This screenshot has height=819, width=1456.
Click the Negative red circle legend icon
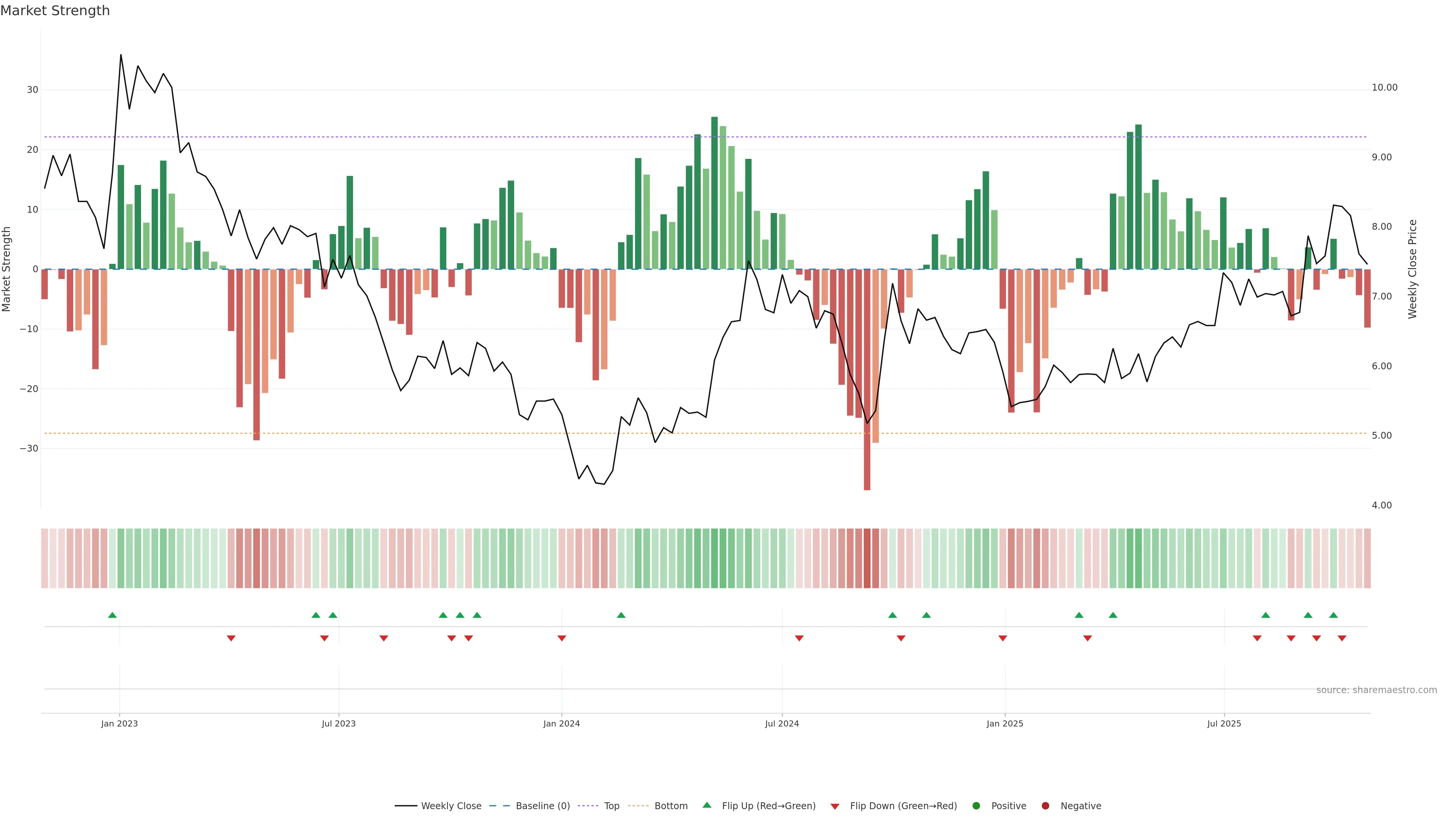point(1045,806)
